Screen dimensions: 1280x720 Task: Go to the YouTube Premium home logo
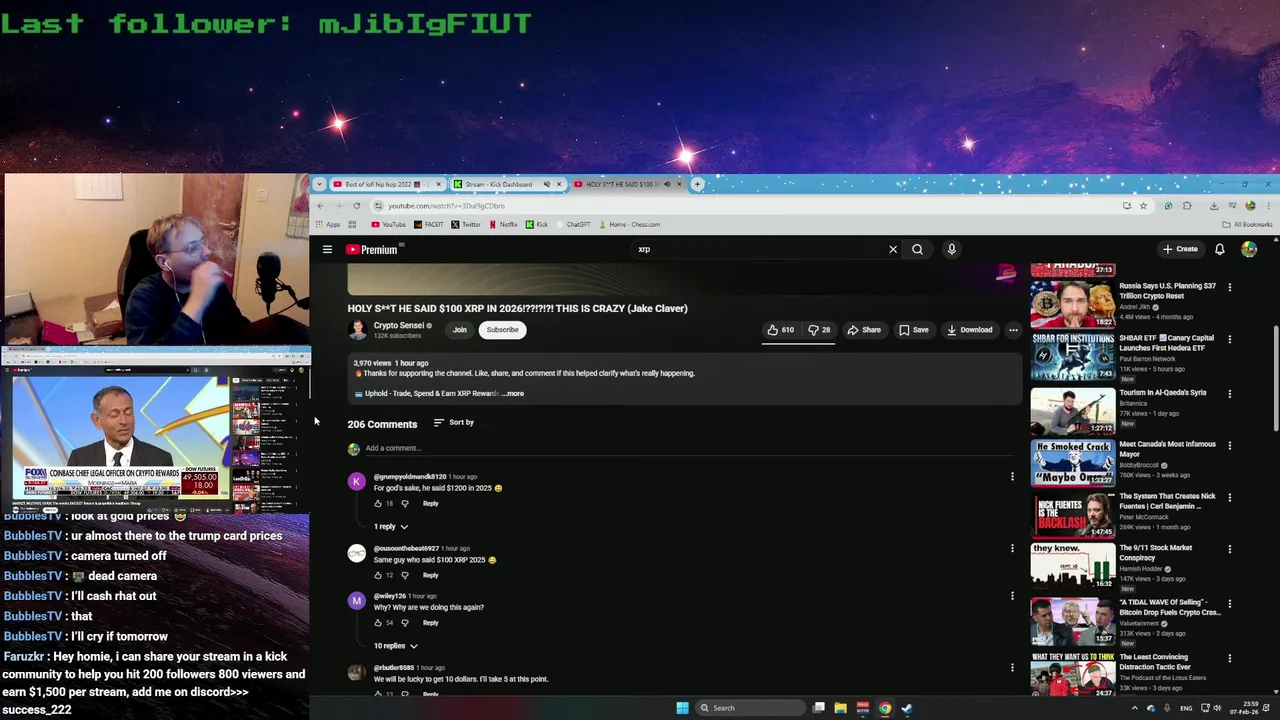(372, 249)
